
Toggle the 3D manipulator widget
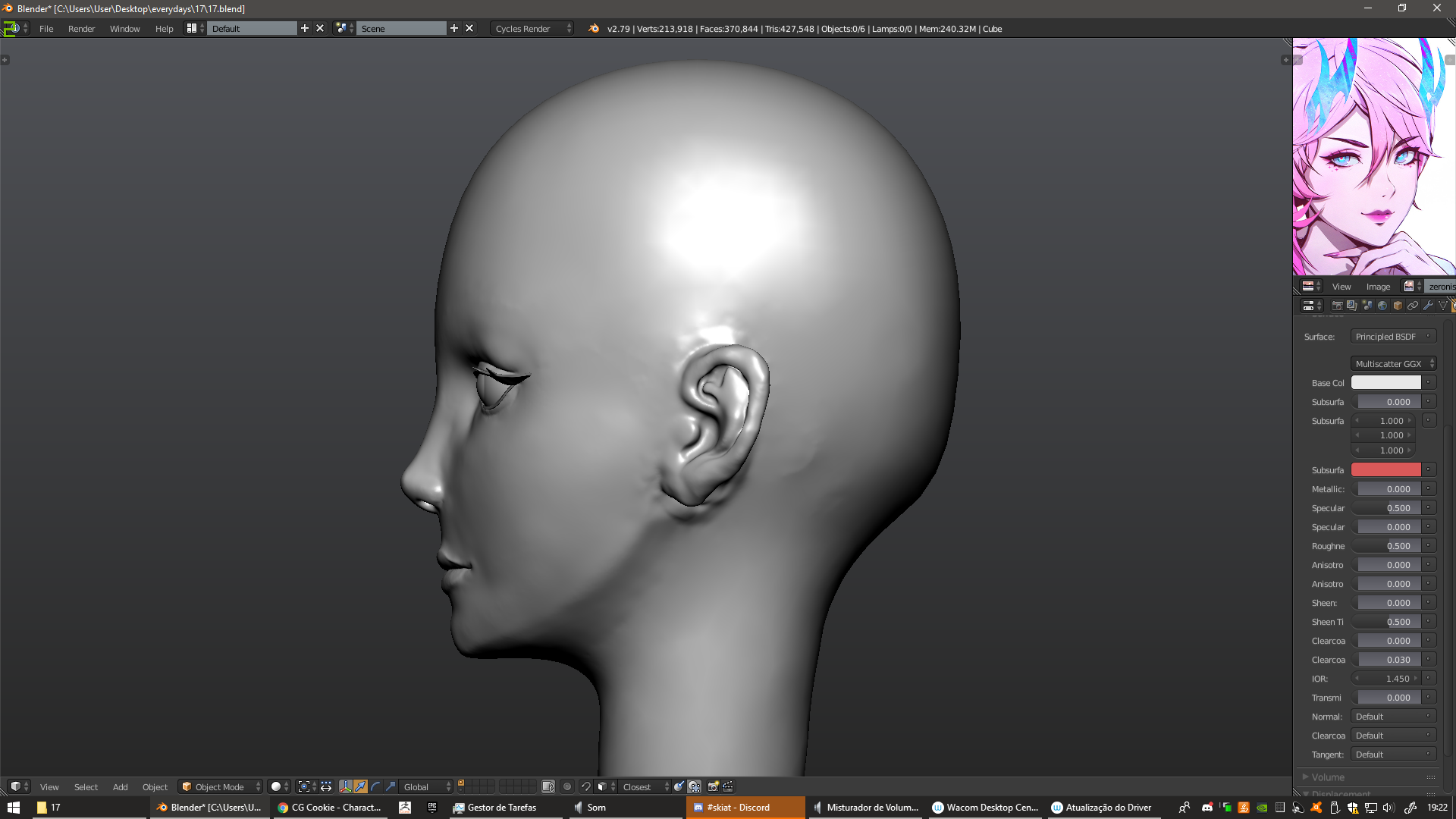[x=346, y=786]
